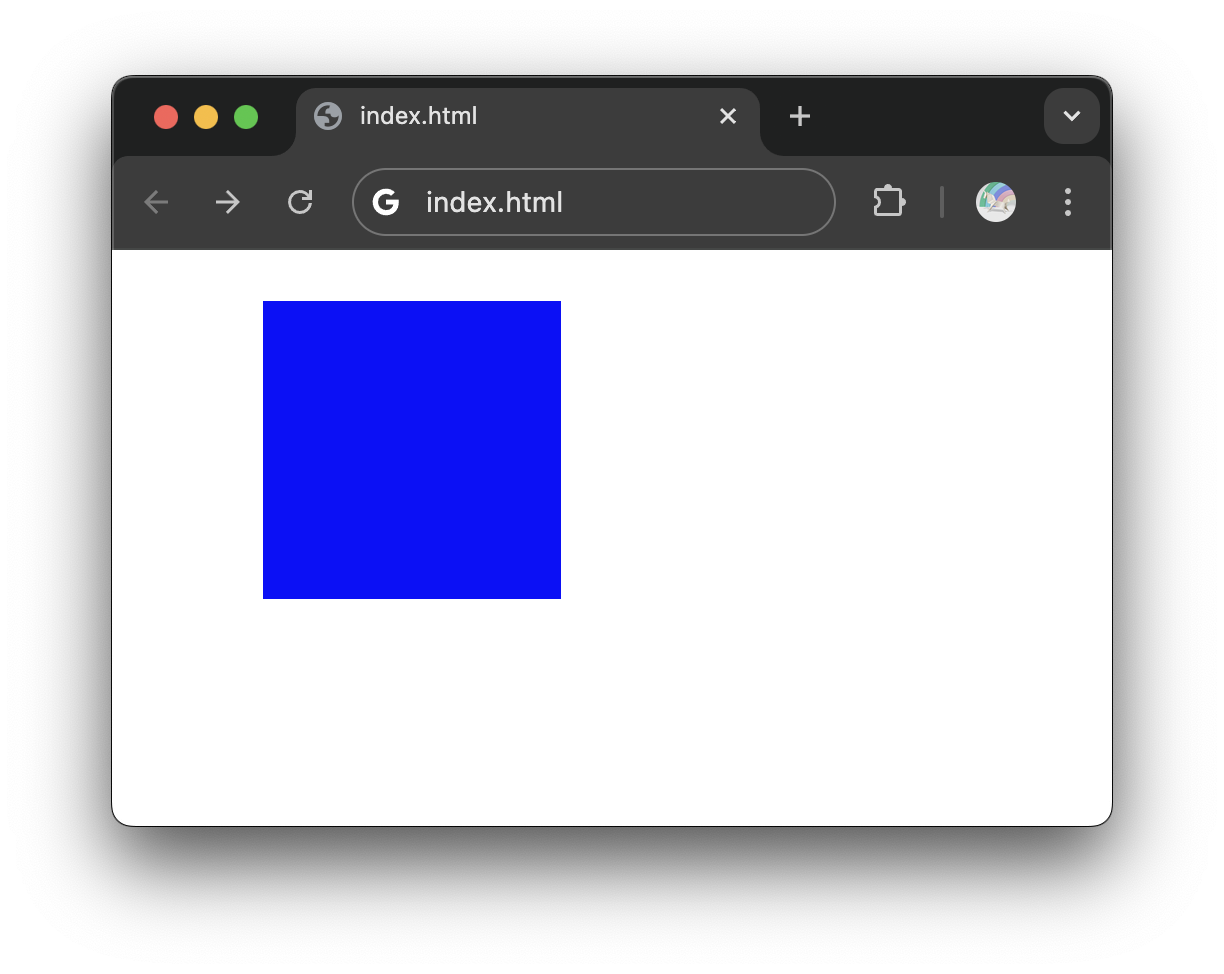Open Chrome's three-dot menu

click(x=1068, y=202)
